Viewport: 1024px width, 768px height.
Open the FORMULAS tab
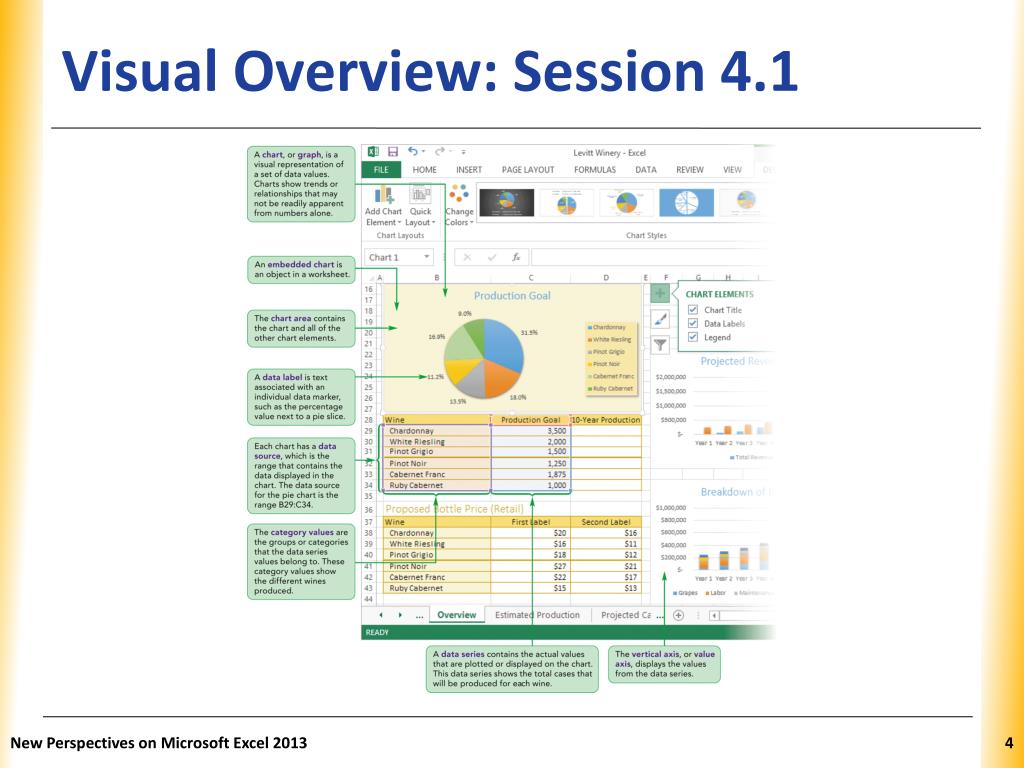[x=595, y=170]
